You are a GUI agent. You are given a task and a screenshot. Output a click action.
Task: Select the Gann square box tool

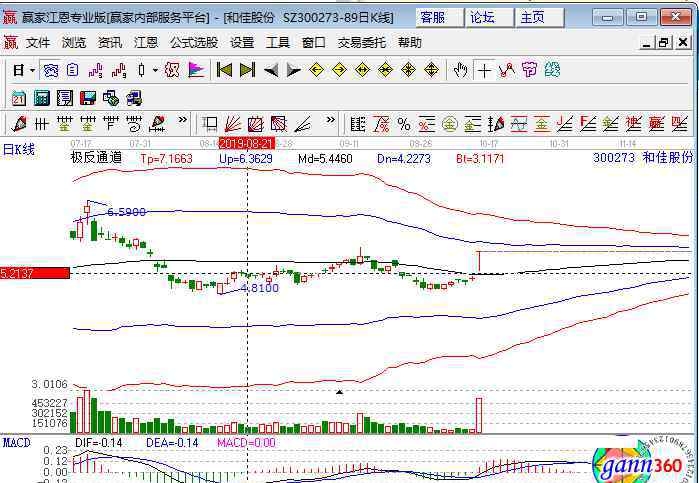click(x=209, y=124)
